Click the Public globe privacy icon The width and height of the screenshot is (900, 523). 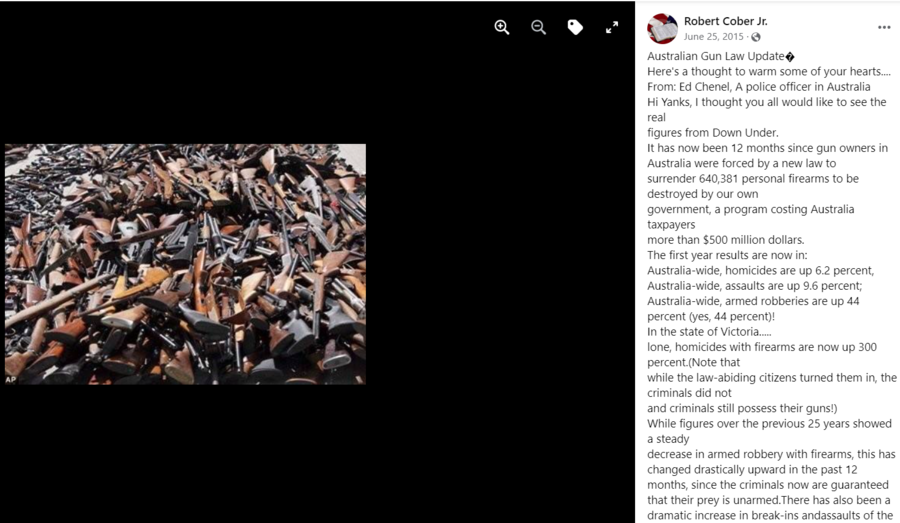click(x=756, y=37)
